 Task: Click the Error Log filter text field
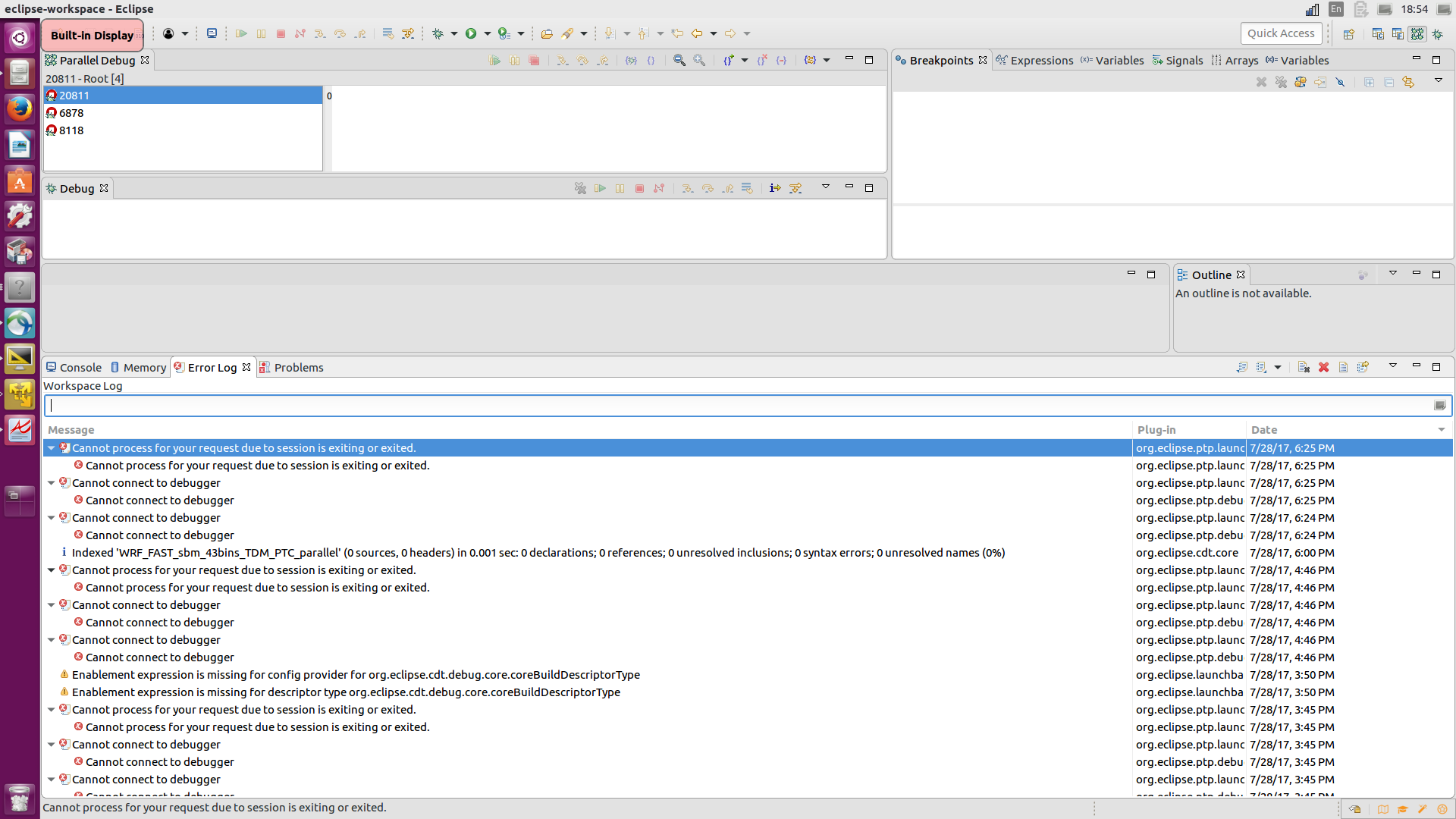(747, 406)
